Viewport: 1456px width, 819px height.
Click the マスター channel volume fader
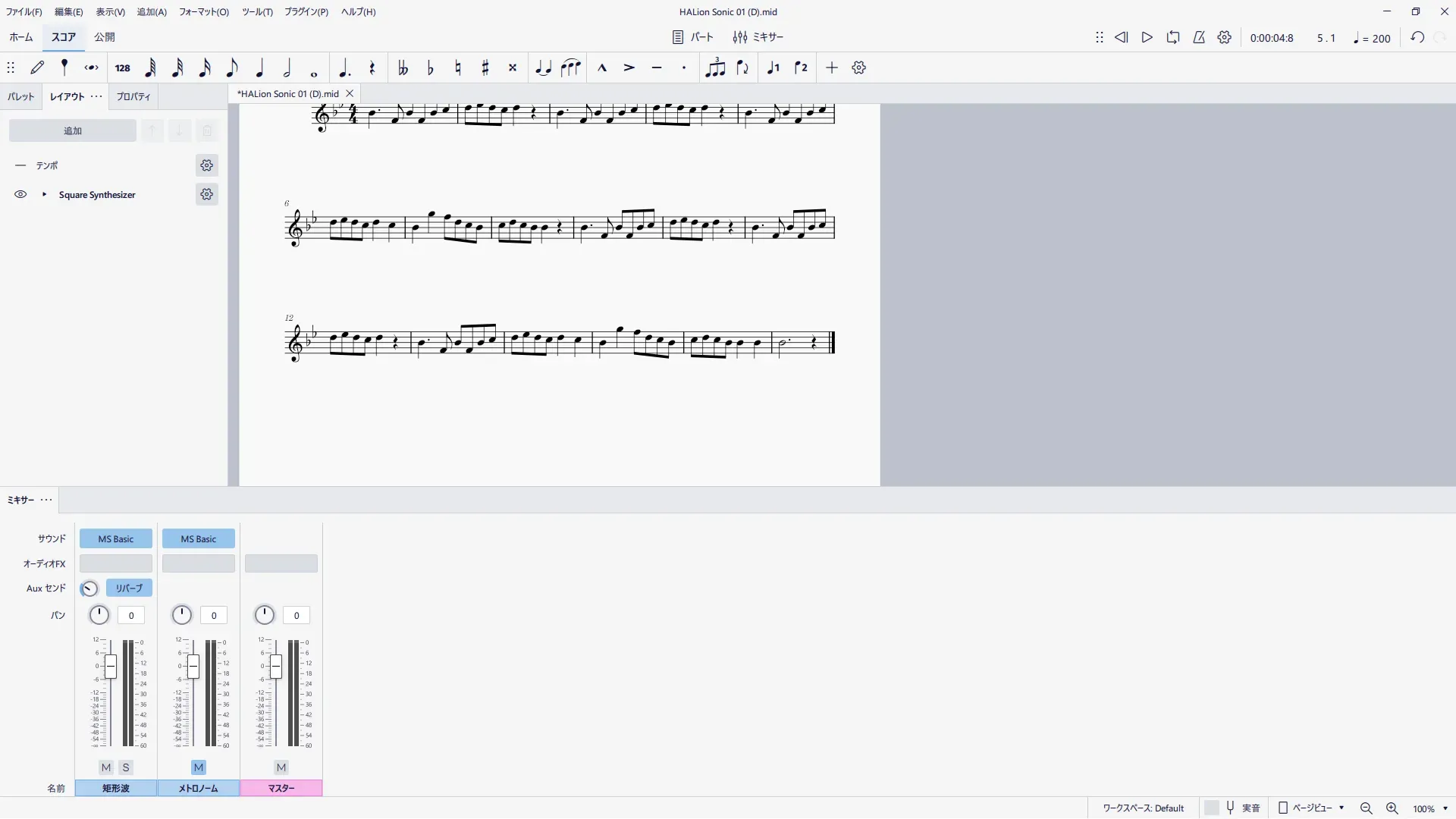(276, 667)
